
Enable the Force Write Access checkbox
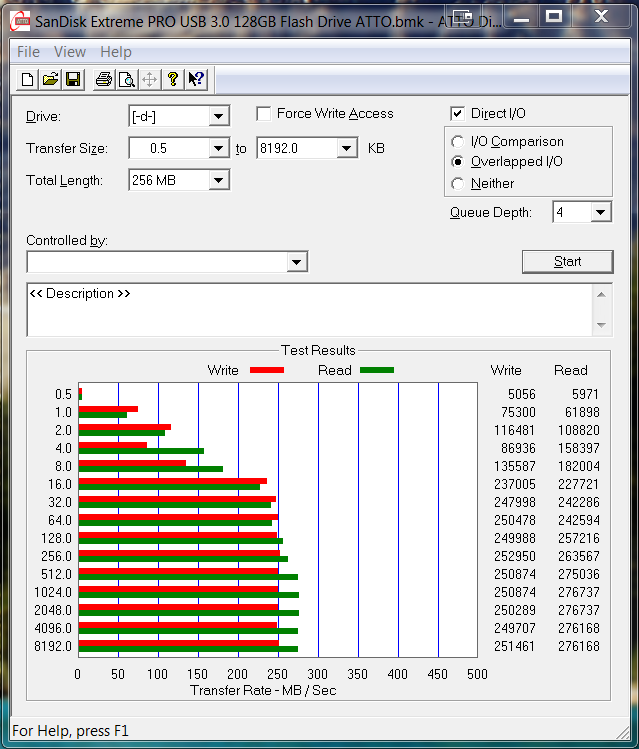(264, 114)
